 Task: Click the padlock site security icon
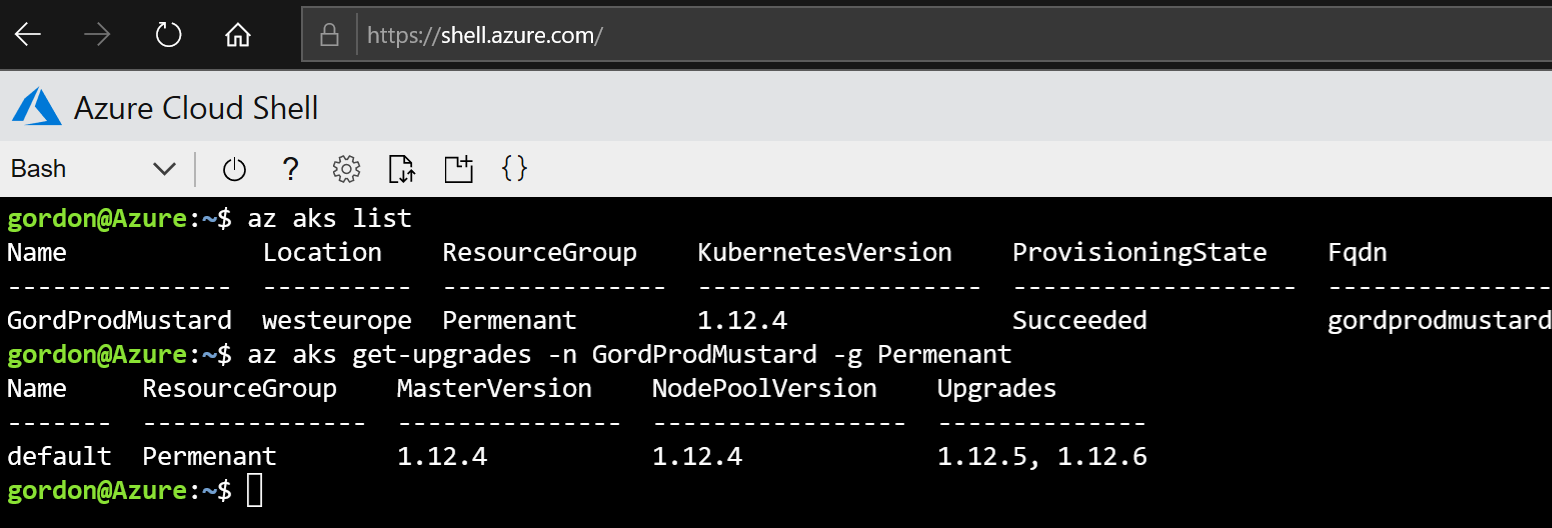[328, 36]
